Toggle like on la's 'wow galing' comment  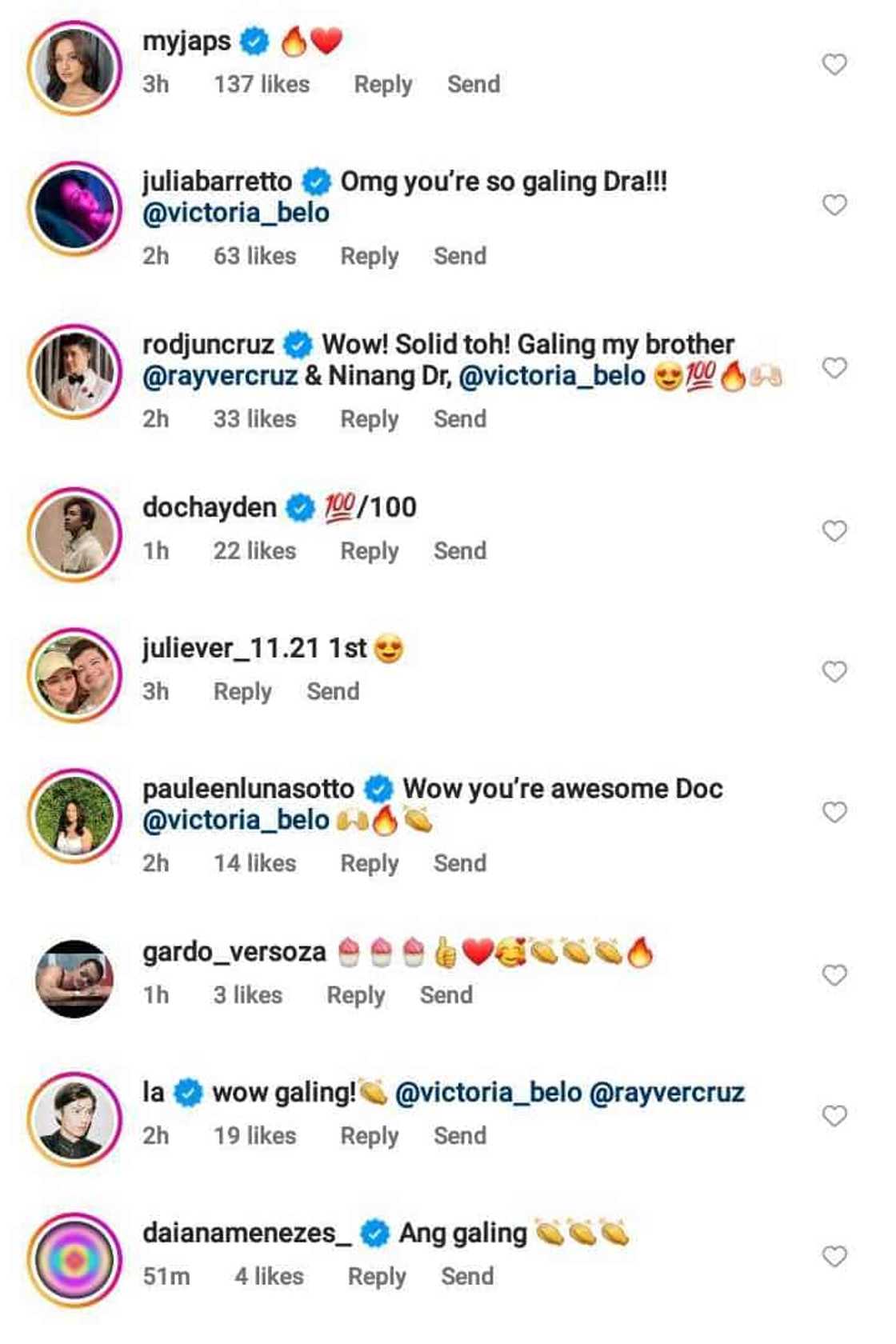coord(834,1116)
